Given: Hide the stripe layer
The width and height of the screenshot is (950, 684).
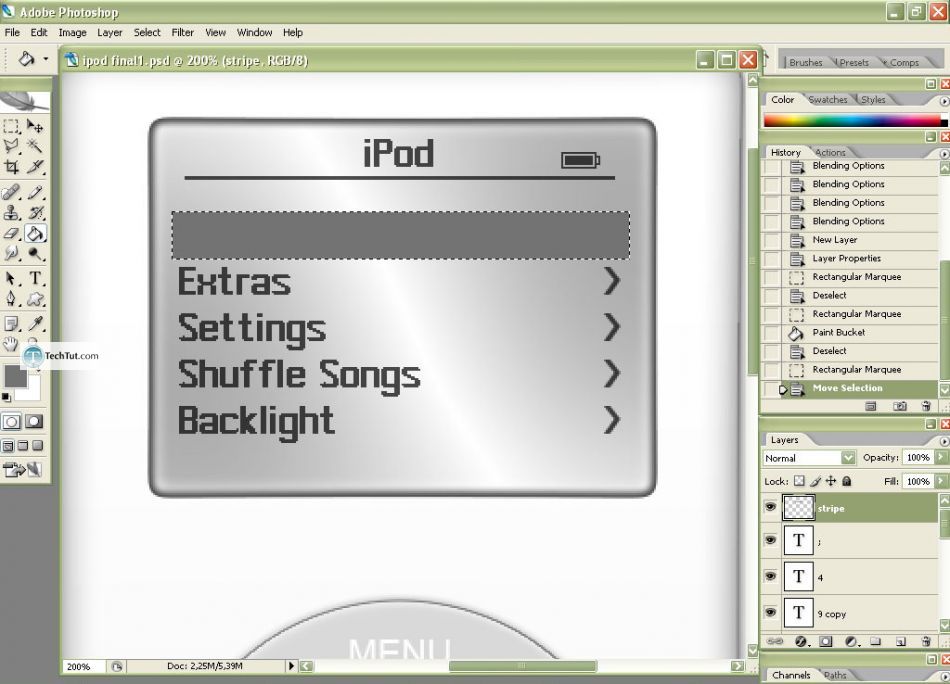Looking at the screenshot, I should pyautogui.click(x=771, y=506).
